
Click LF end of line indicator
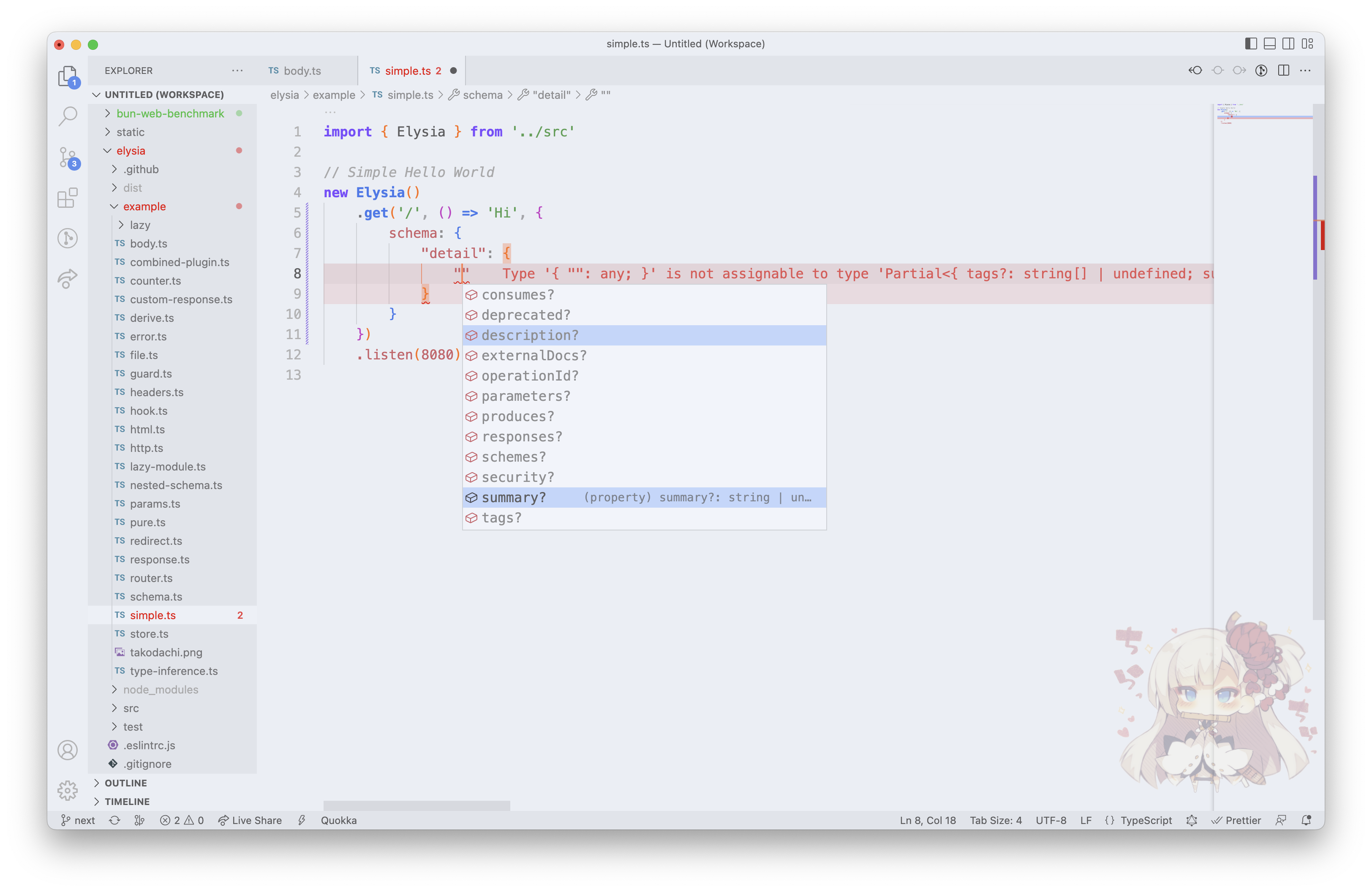(x=1086, y=820)
